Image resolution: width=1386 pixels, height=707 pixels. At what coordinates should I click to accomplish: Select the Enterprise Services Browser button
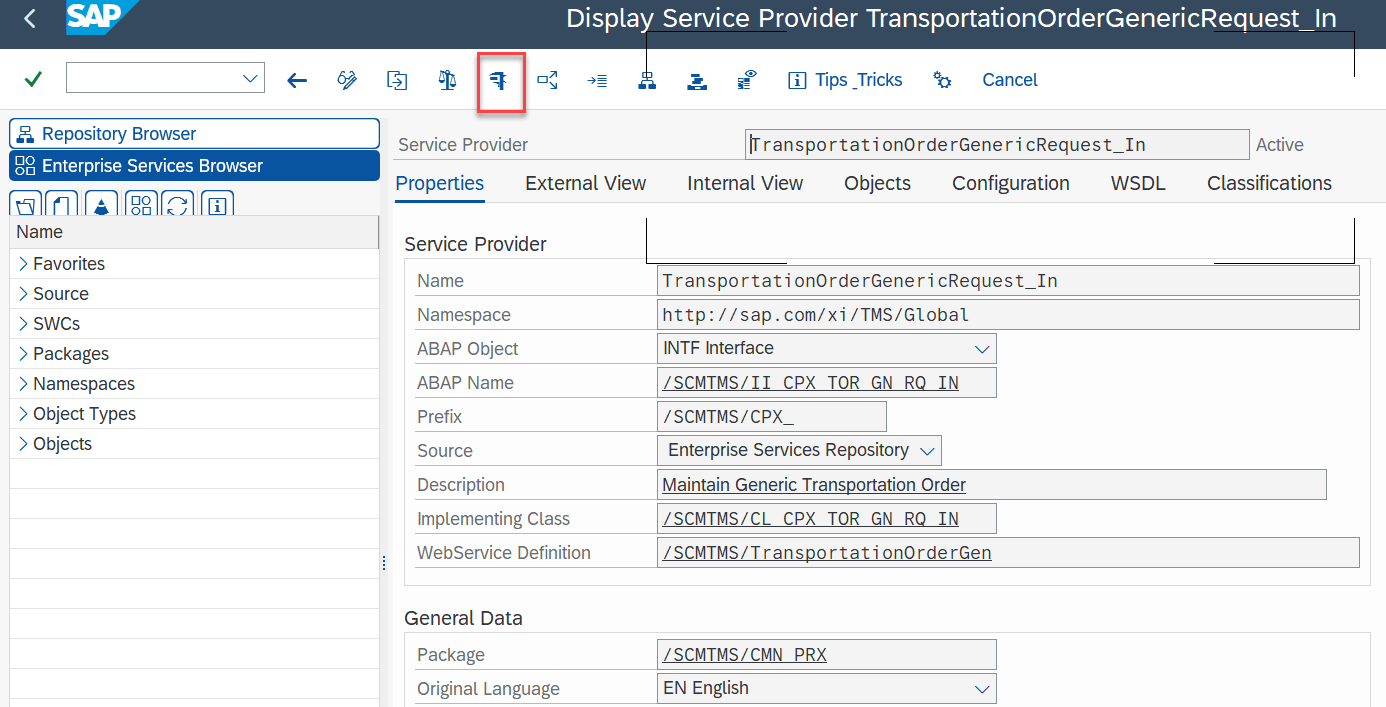(x=194, y=166)
